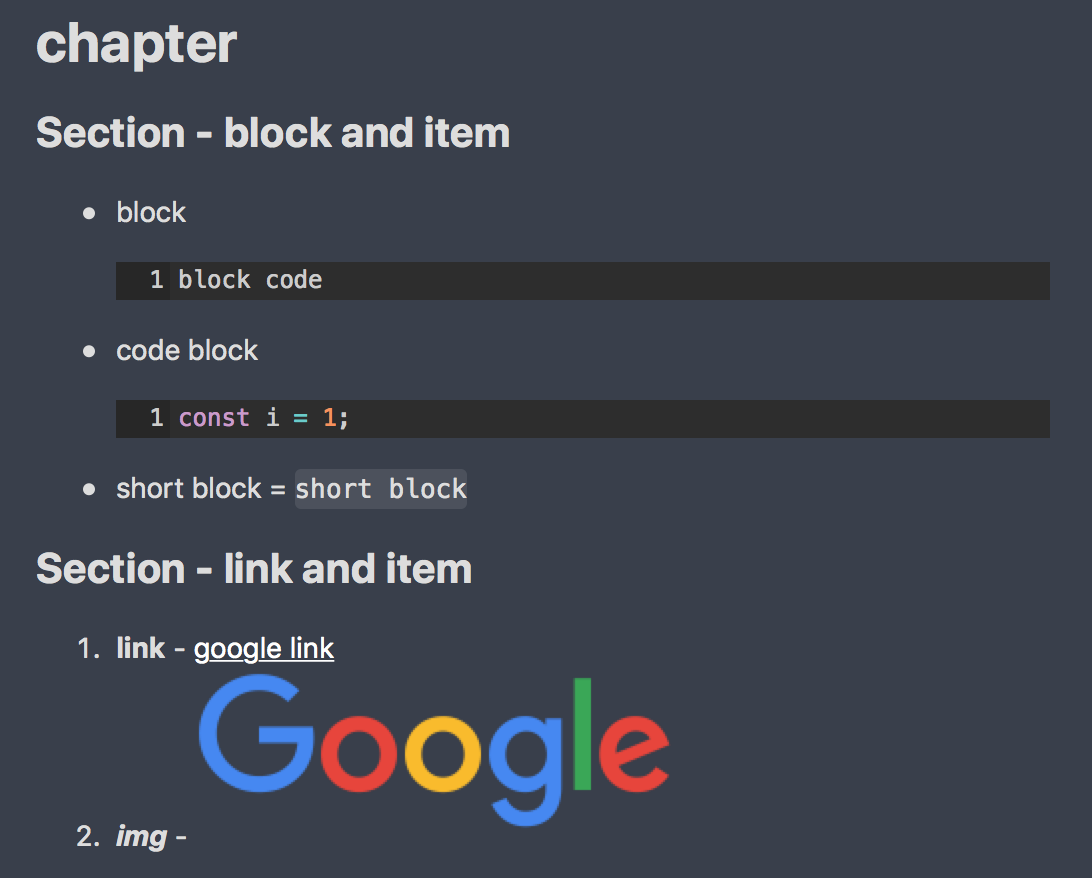The width and height of the screenshot is (1092, 878).
Task: Click line number beside "block code"
Action: click(157, 280)
